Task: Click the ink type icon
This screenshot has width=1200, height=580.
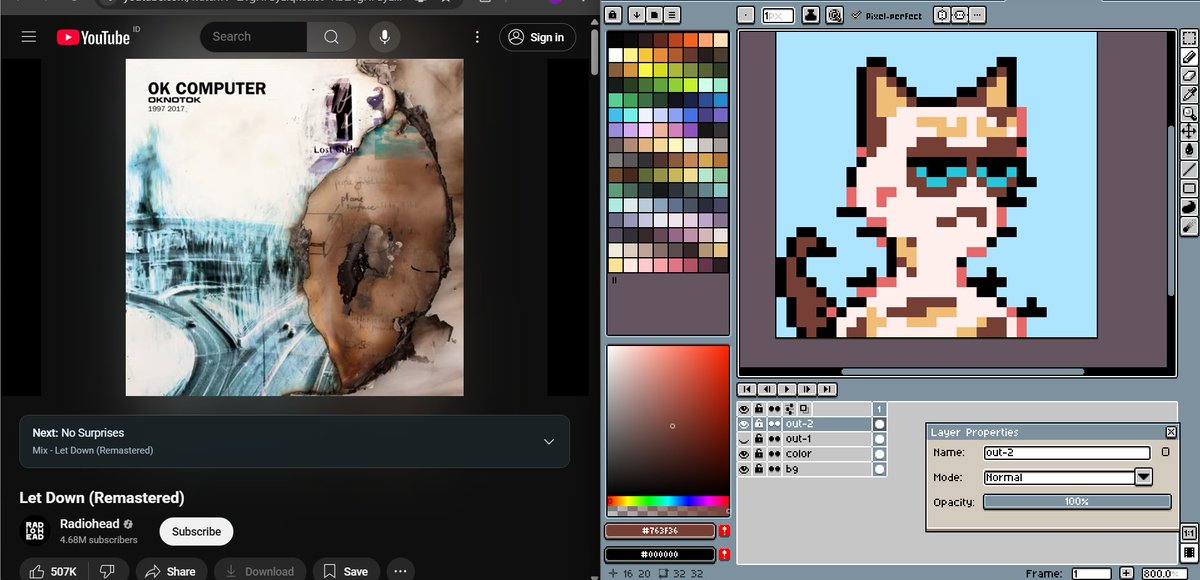Action: coord(813,15)
